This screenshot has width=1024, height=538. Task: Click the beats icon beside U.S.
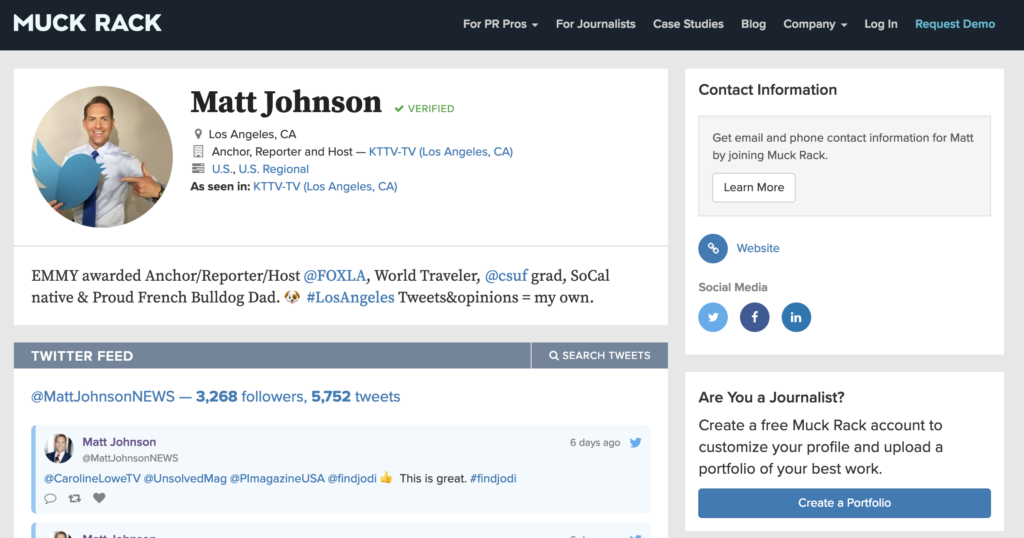pyautogui.click(x=198, y=168)
